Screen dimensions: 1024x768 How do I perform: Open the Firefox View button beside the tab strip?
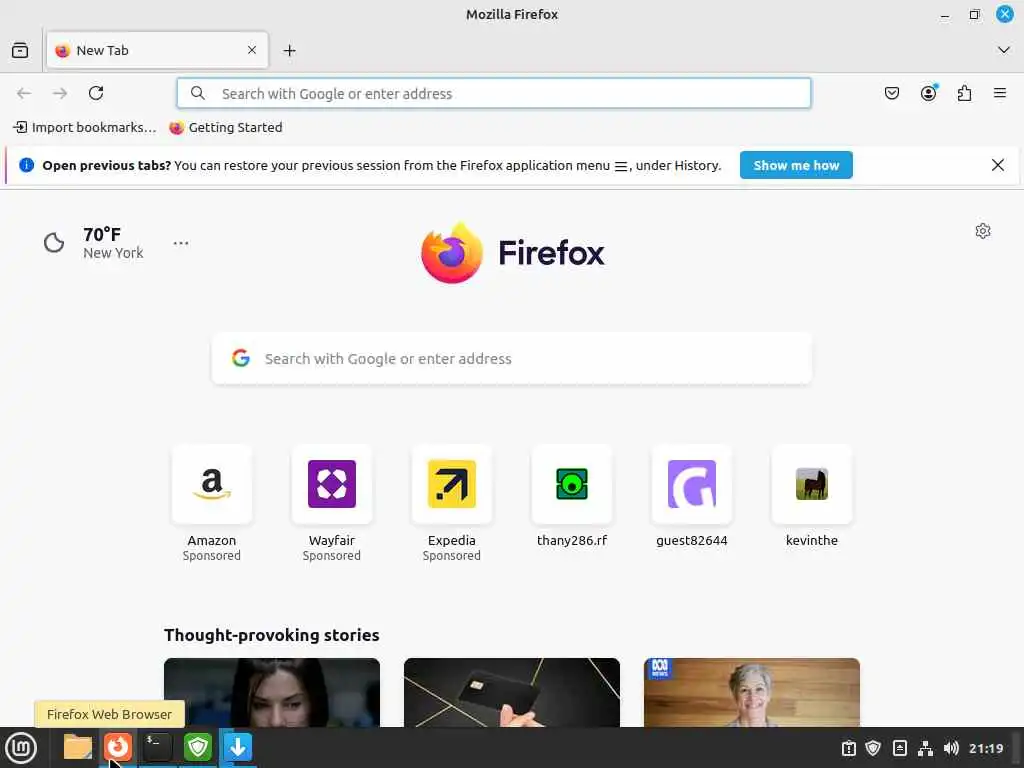click(20, 50)
